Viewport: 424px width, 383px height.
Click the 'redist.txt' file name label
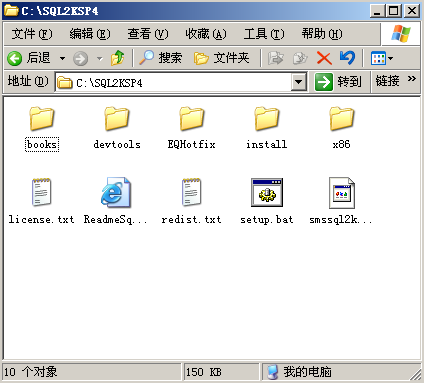coord(192,219)
